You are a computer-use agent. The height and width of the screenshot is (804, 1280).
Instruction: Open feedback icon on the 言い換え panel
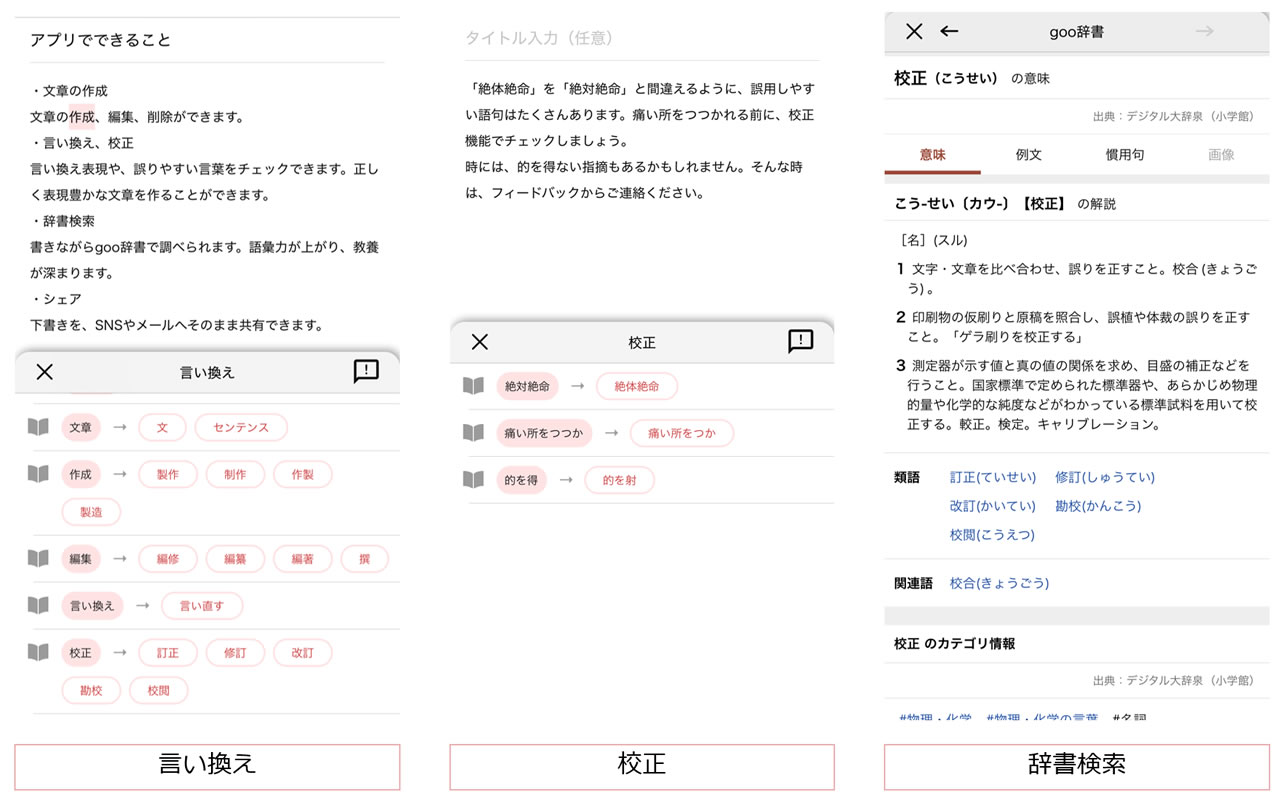click(x=364, y=370)
